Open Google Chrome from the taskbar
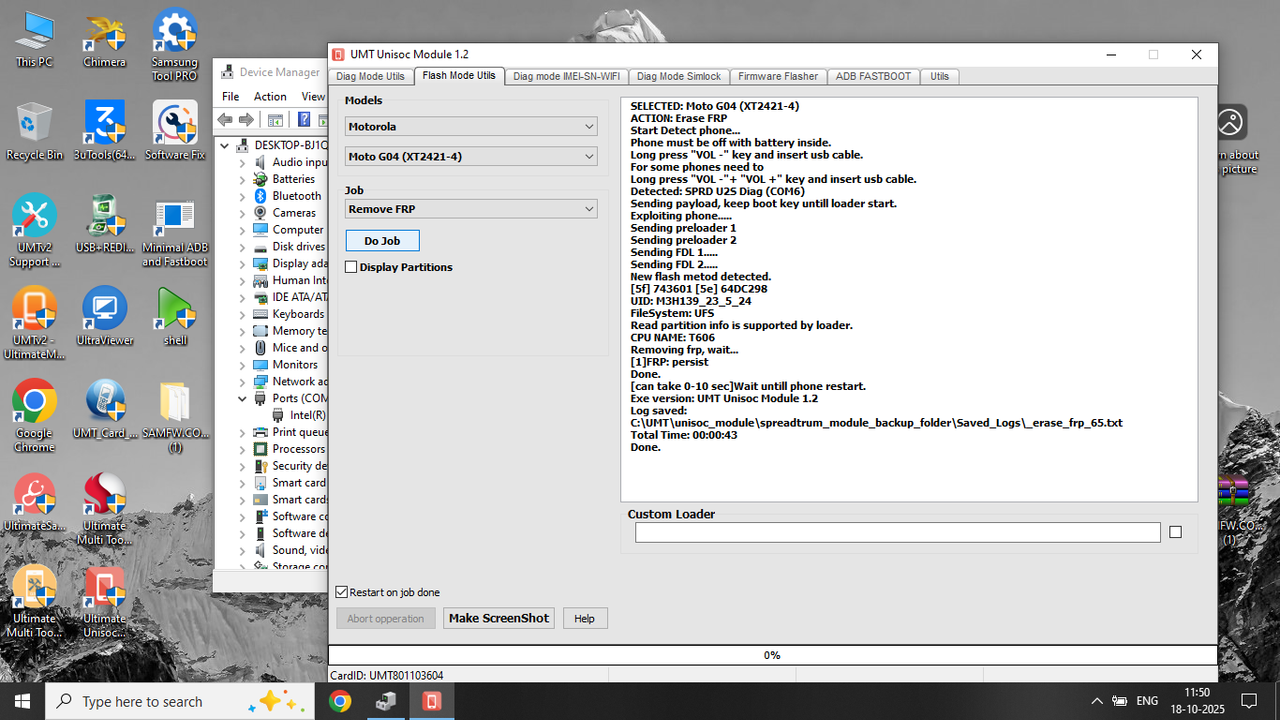1280x720 pixels. point(340,700)
